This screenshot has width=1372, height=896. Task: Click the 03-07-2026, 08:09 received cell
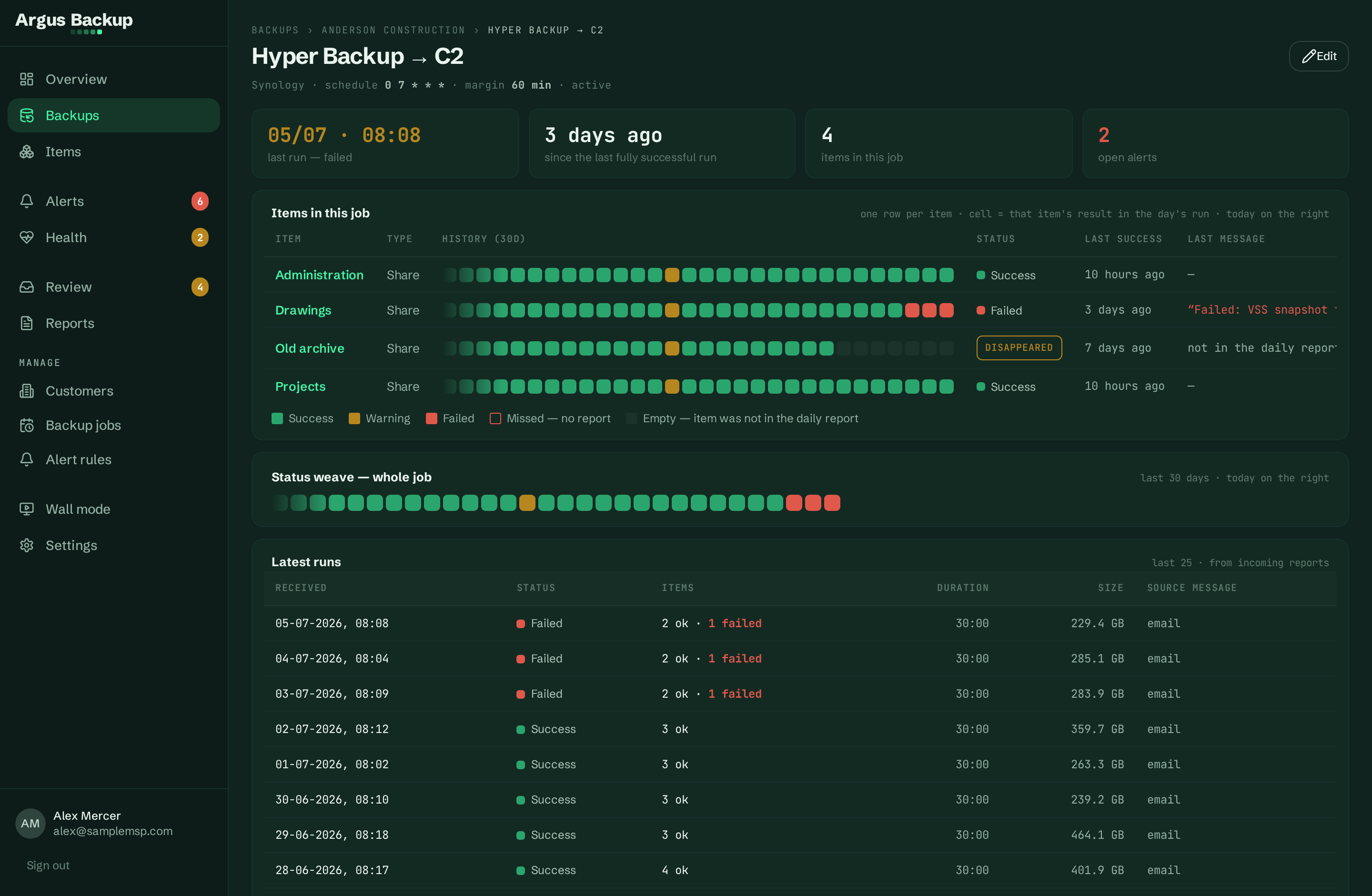[x=332, y=693]
